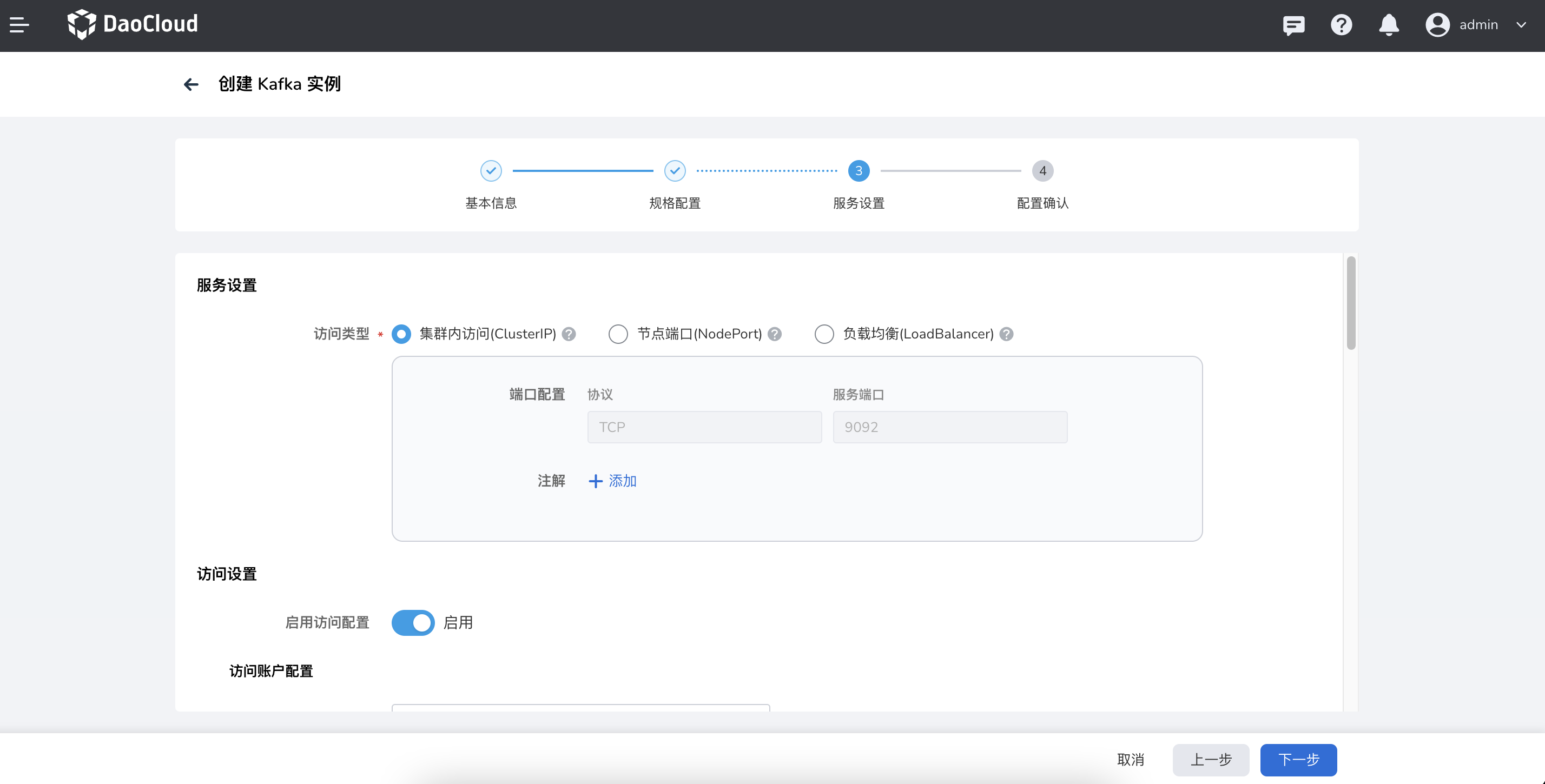Open the notifications bell
This screenshot has height=784, width=1545.
1389,25
